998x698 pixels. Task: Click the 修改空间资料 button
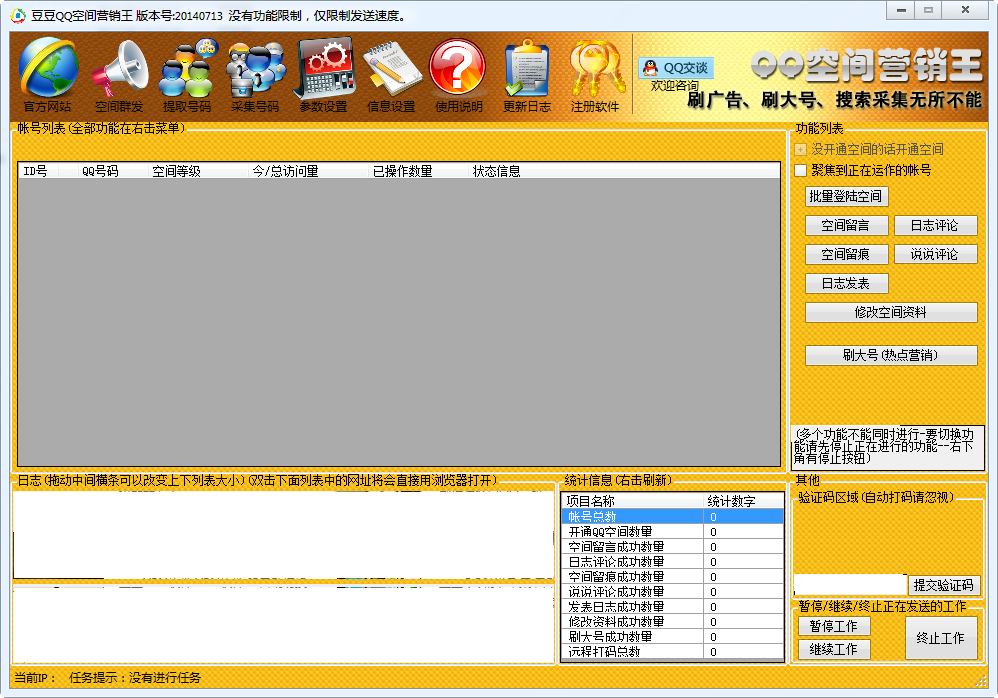pos(891,312)
